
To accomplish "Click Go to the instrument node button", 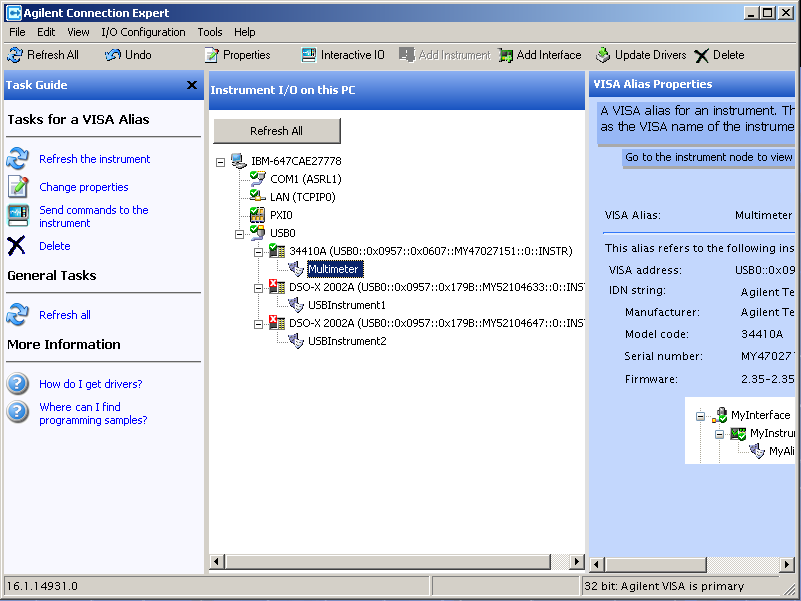I will click(x=709, y=157).
